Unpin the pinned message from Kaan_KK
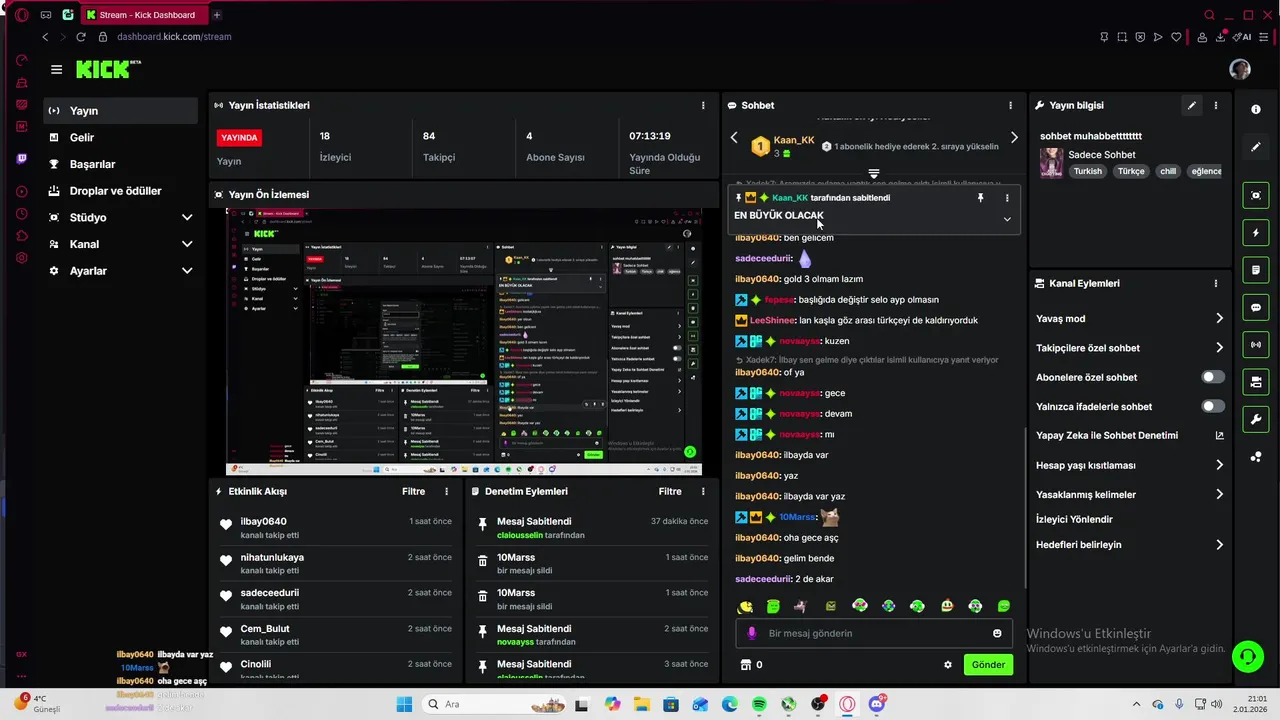The height and width of the screenshot is (720, 1280). pos(980,198)
